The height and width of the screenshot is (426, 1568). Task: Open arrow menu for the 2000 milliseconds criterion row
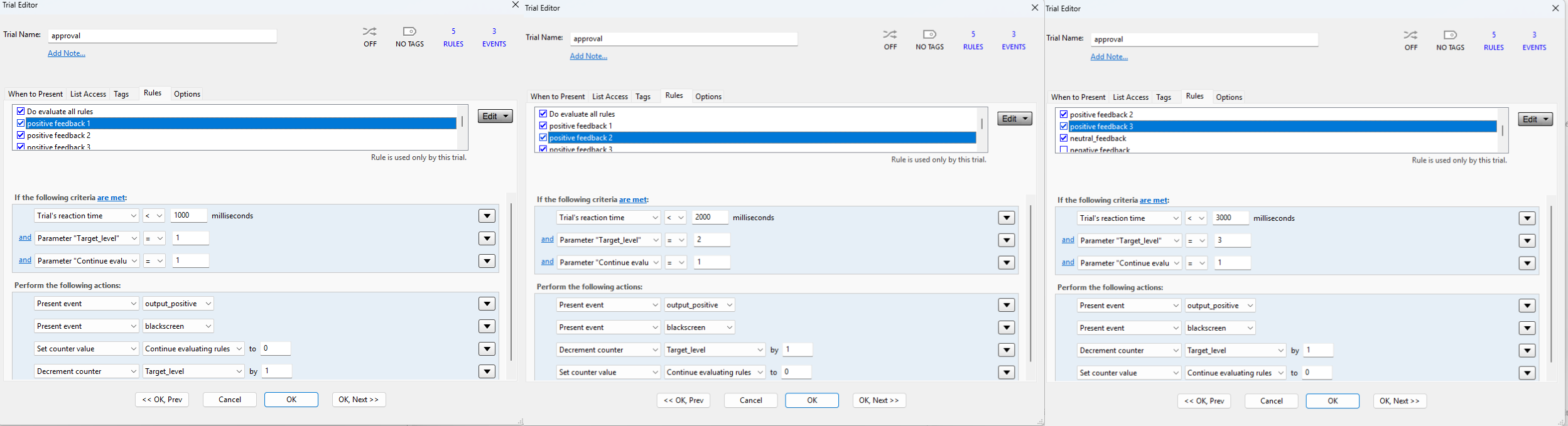click(1006, 218)
